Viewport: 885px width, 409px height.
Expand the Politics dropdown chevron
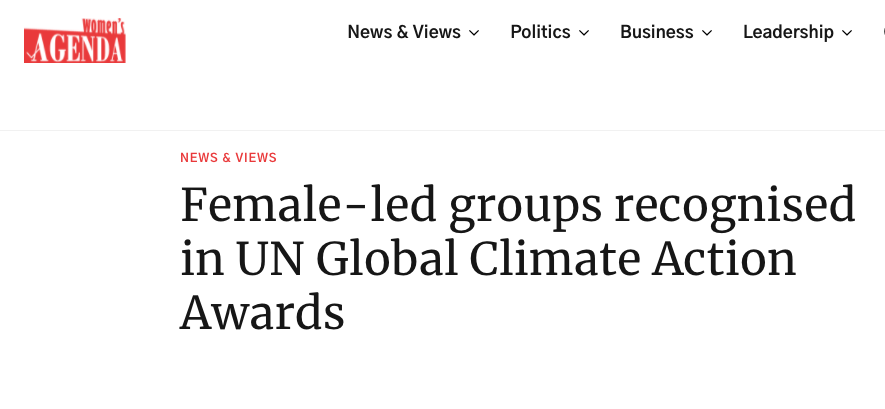point(584,33)
